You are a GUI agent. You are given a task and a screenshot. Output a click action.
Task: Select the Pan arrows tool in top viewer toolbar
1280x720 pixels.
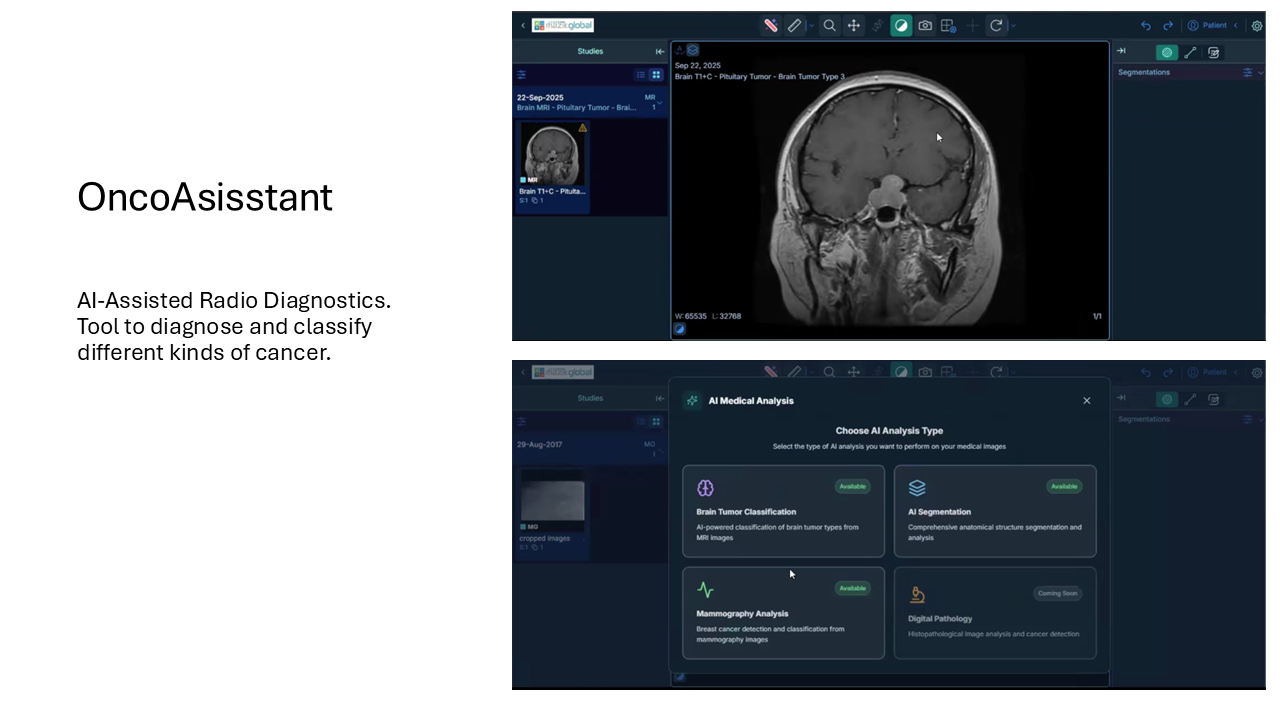coord(854,26)
